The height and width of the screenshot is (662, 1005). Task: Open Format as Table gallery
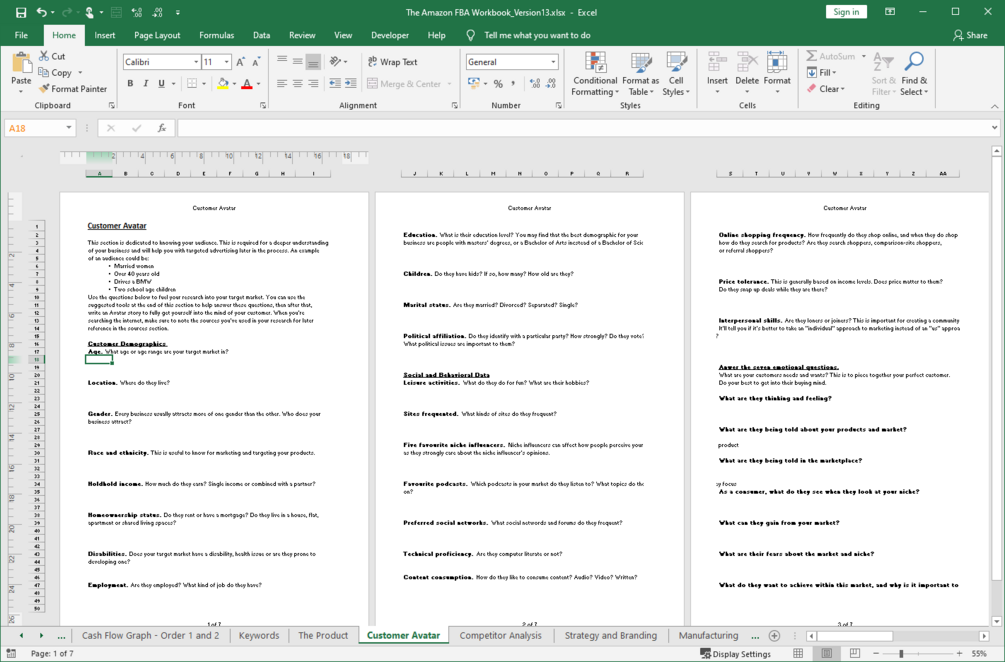coord(640,74)
